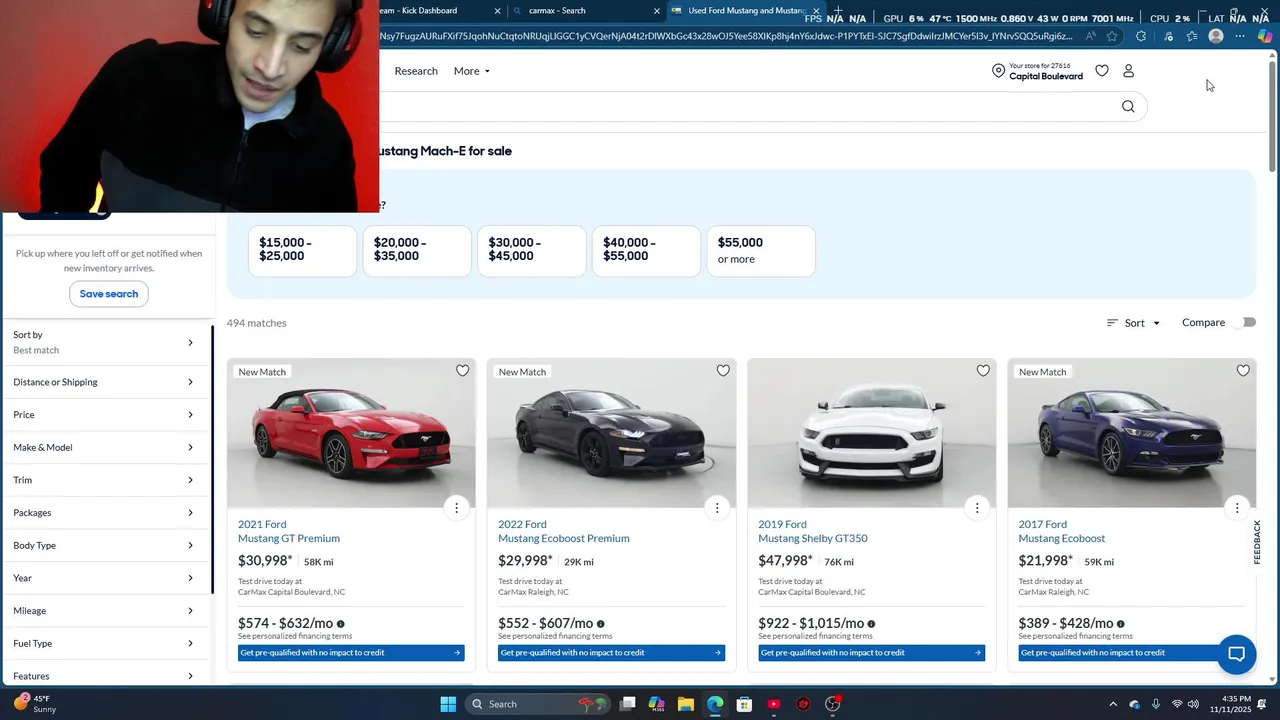Click info icon beside $574 - $632/mo
This screenshot has height=720, width=1280.
[340, 624]
